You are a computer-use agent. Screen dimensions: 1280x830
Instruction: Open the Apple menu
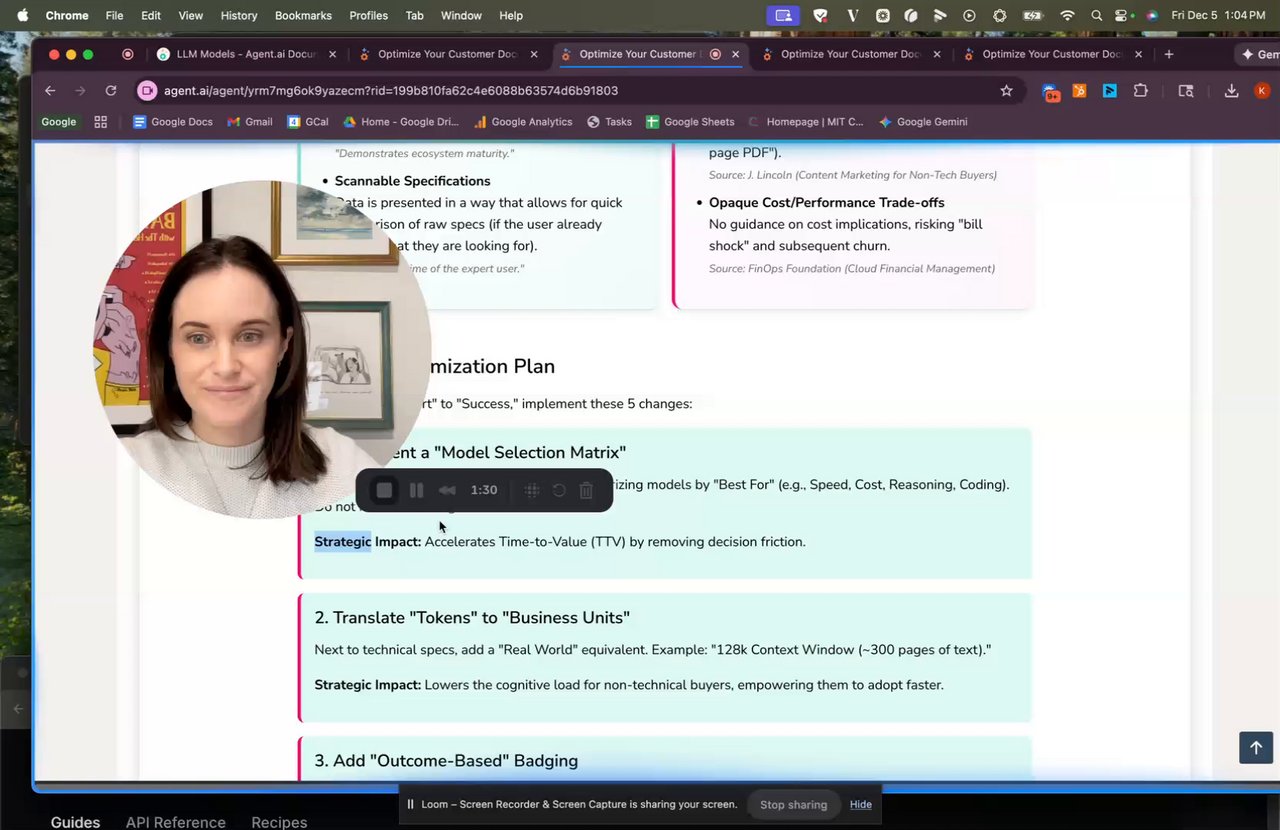point(22,15)
